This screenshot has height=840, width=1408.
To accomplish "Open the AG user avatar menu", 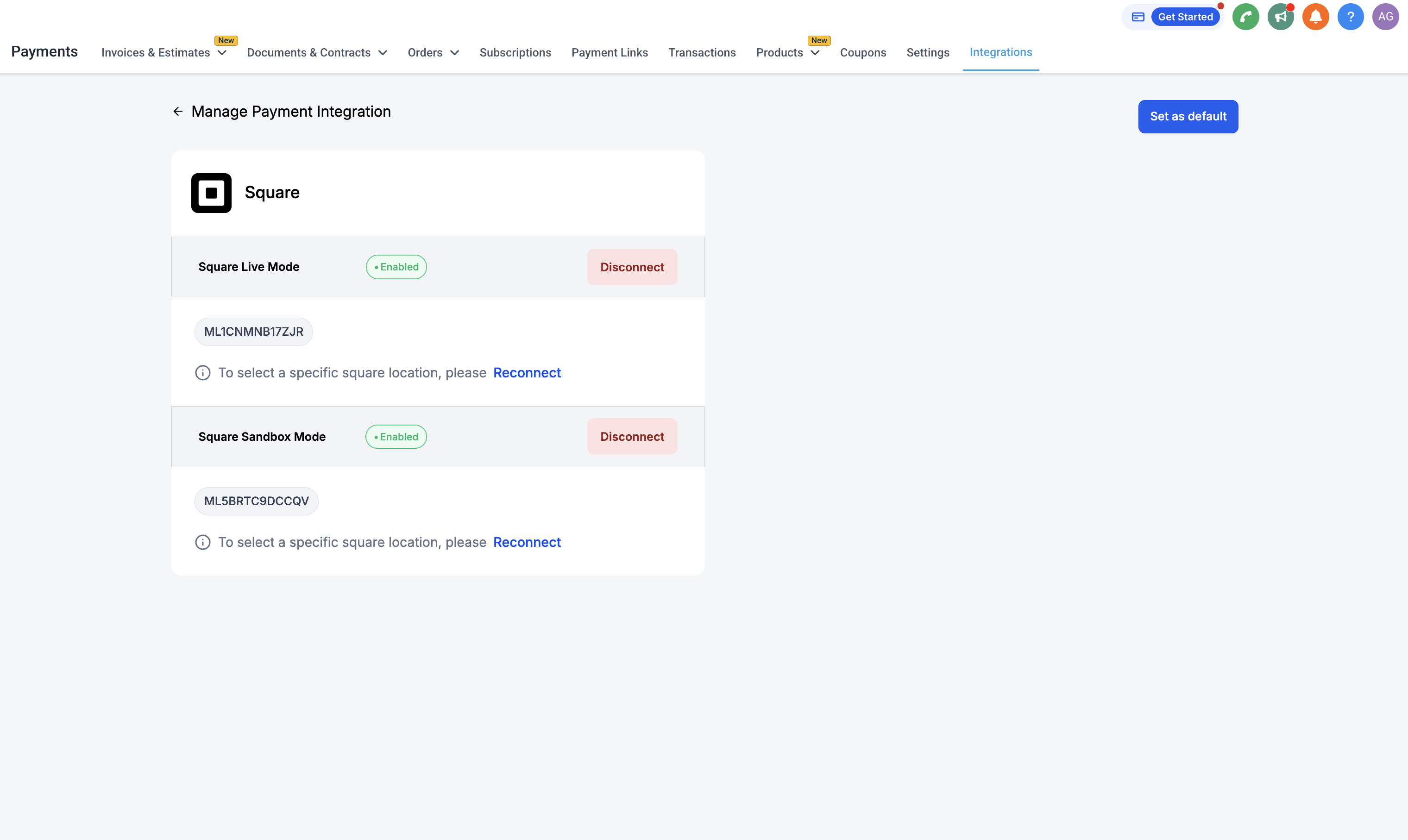I will pos(1385,17).
